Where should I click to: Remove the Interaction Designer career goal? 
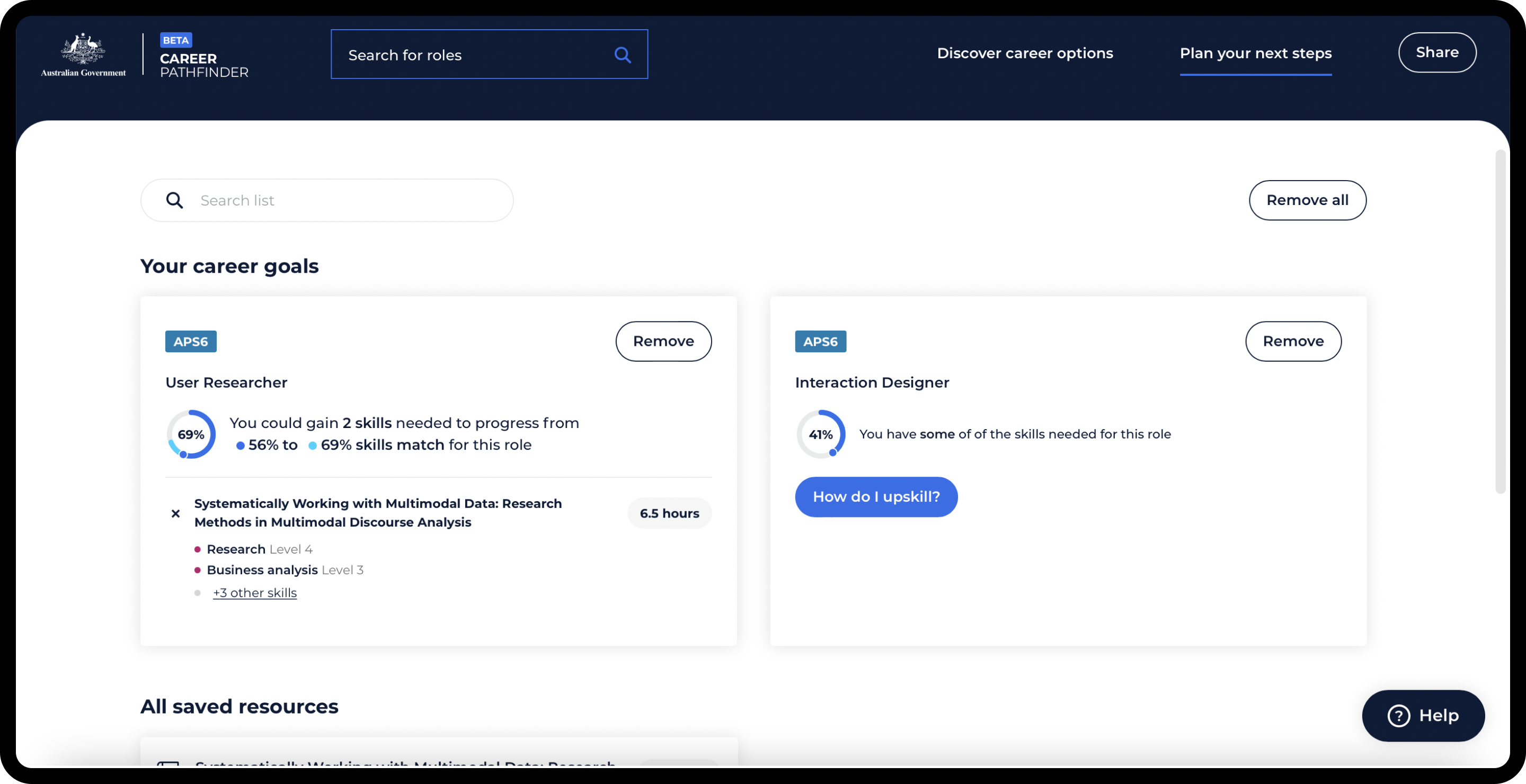click(x=1293, y=341)
